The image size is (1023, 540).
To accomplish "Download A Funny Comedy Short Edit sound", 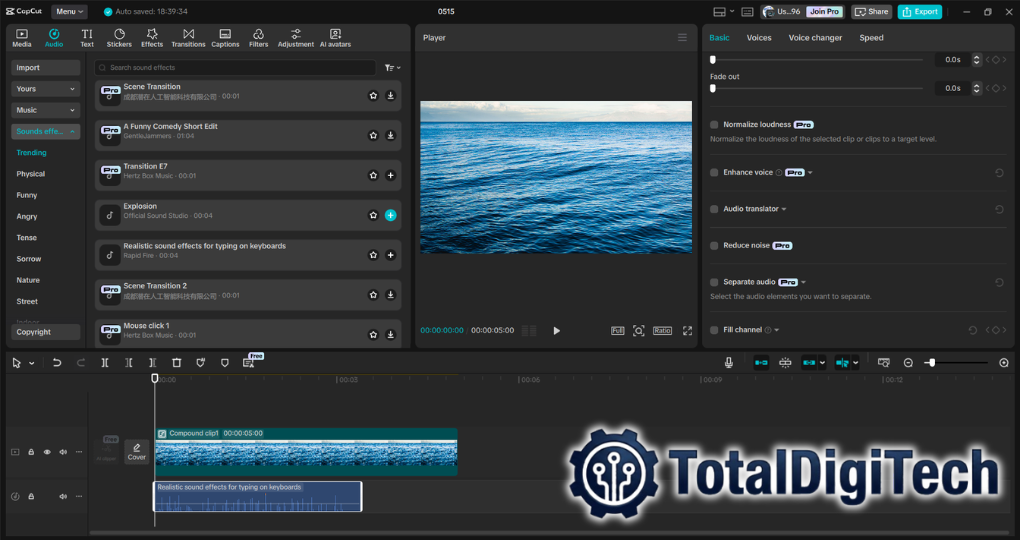I will tap(390, 136).
